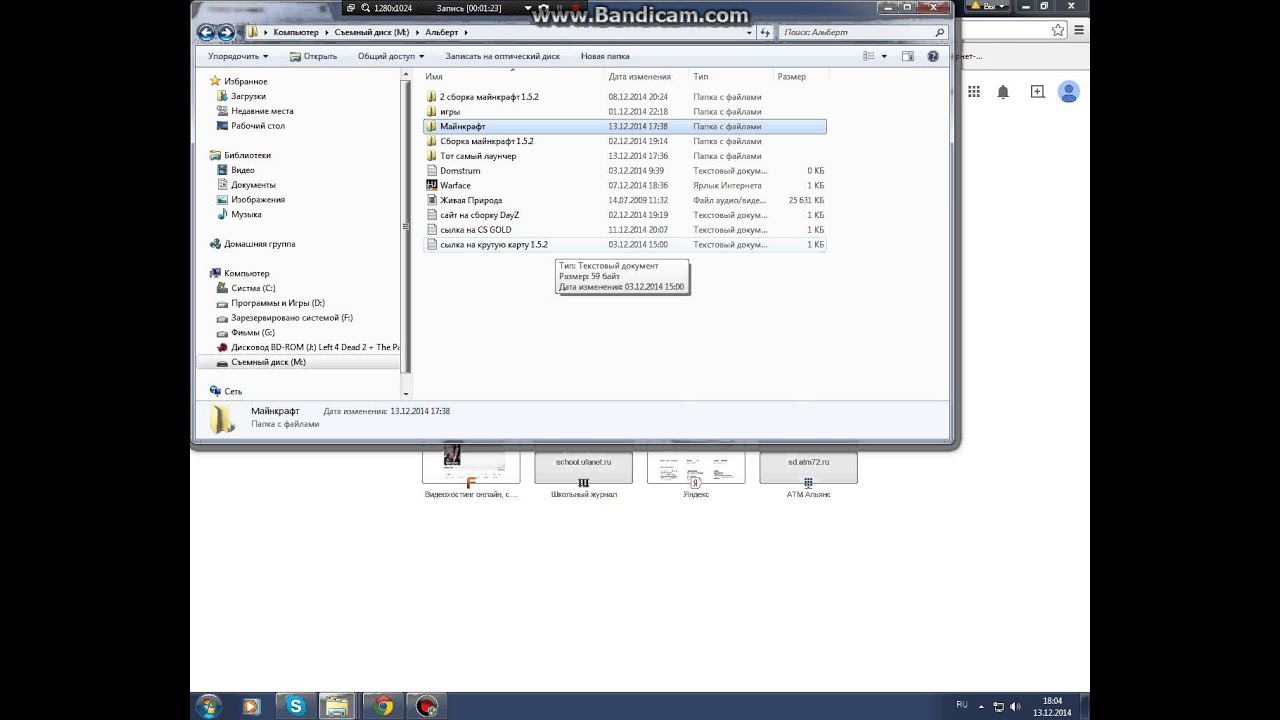Click the browser notifications bell icon
Screen dimensions: 1280x720
point(1003,92)
